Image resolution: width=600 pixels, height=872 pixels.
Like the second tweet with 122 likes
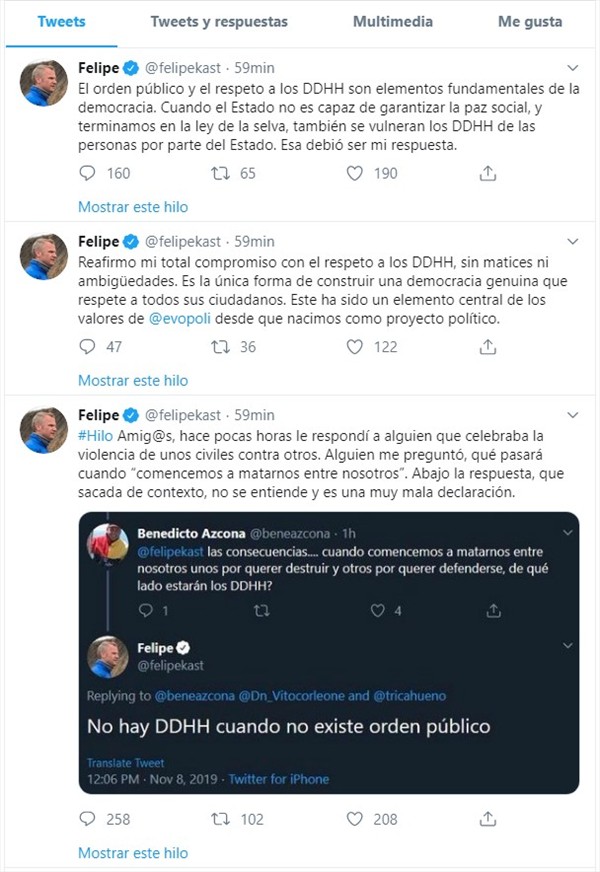[354, 346]
